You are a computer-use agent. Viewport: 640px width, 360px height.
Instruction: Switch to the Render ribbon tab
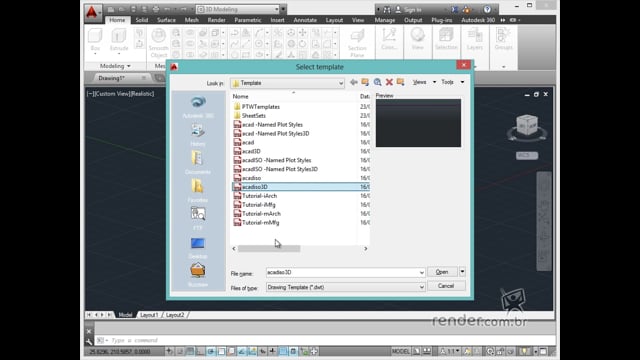coord(216,20)
